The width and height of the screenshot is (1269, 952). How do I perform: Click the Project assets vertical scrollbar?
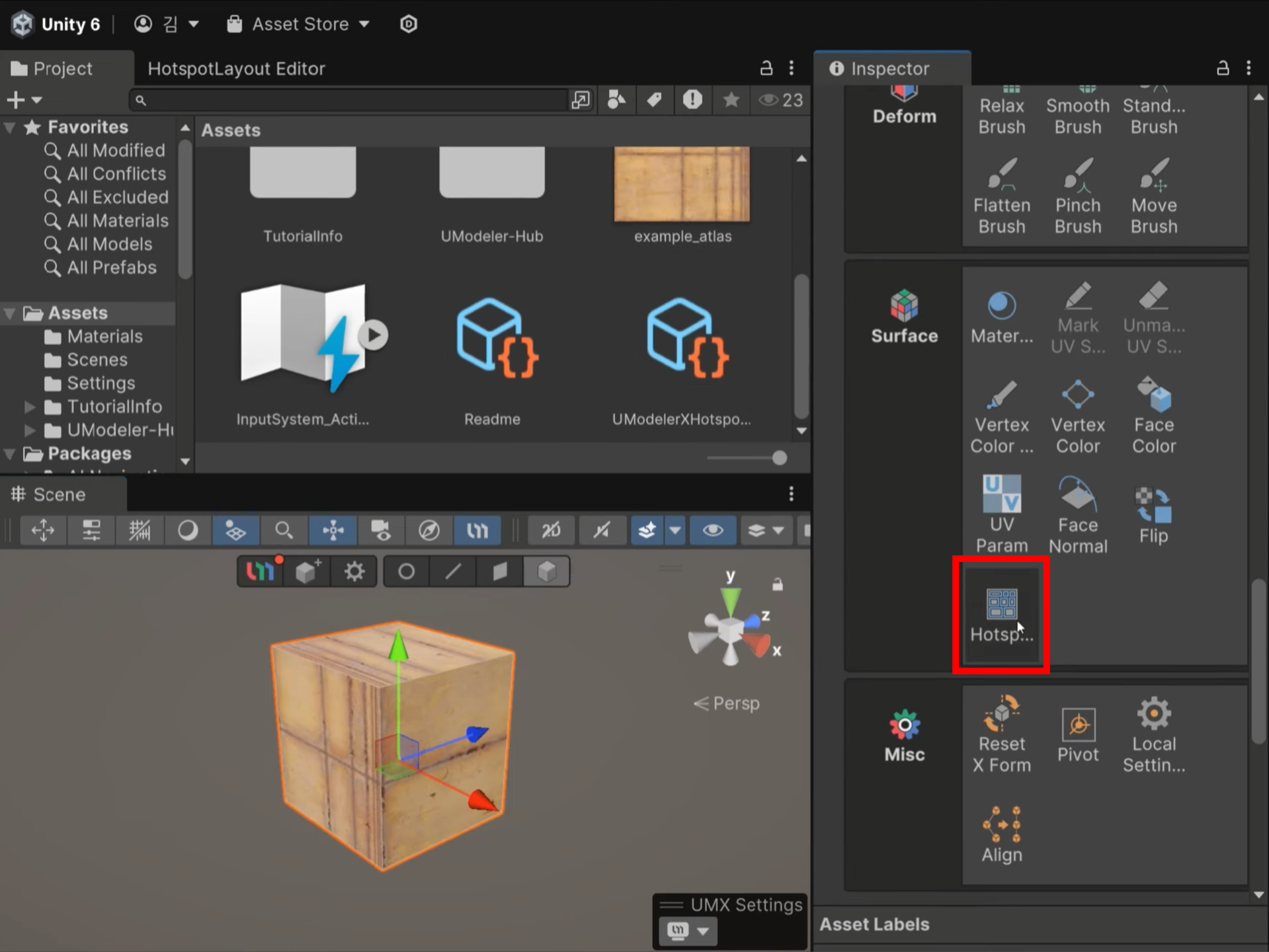[x=801, y=346]
